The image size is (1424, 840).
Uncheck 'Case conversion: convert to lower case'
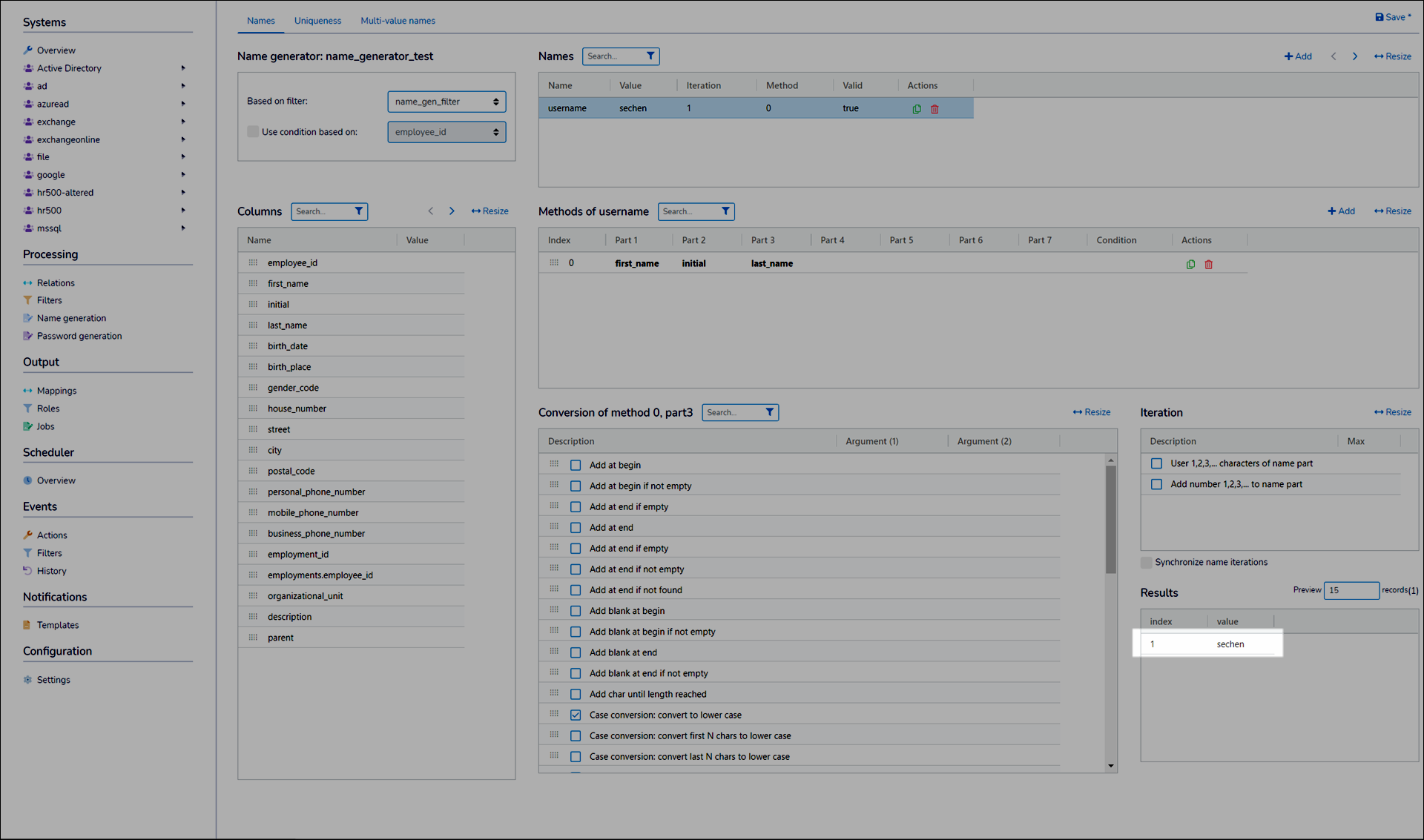pyautogui.click(x=576, y=715)
